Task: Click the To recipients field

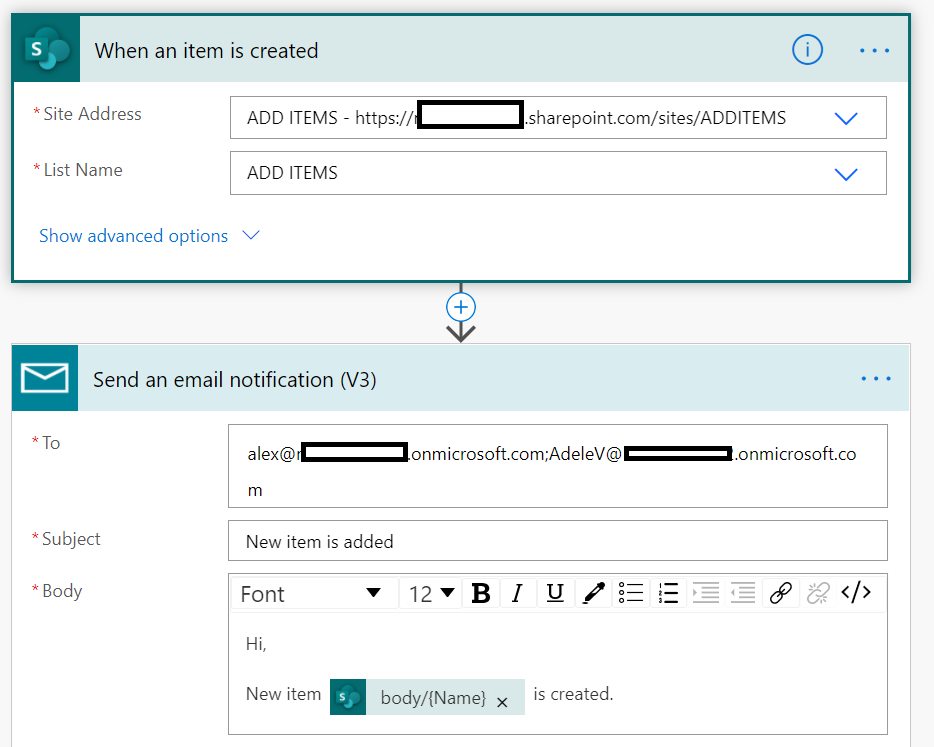Action: (x=558, y=466)
